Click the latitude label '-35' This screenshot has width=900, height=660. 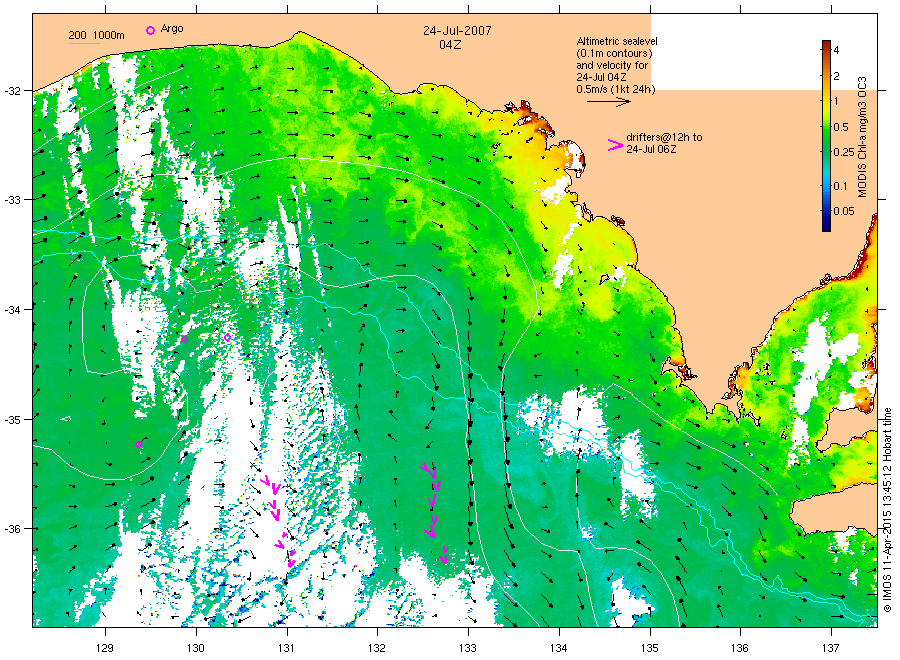coord(12,420)
